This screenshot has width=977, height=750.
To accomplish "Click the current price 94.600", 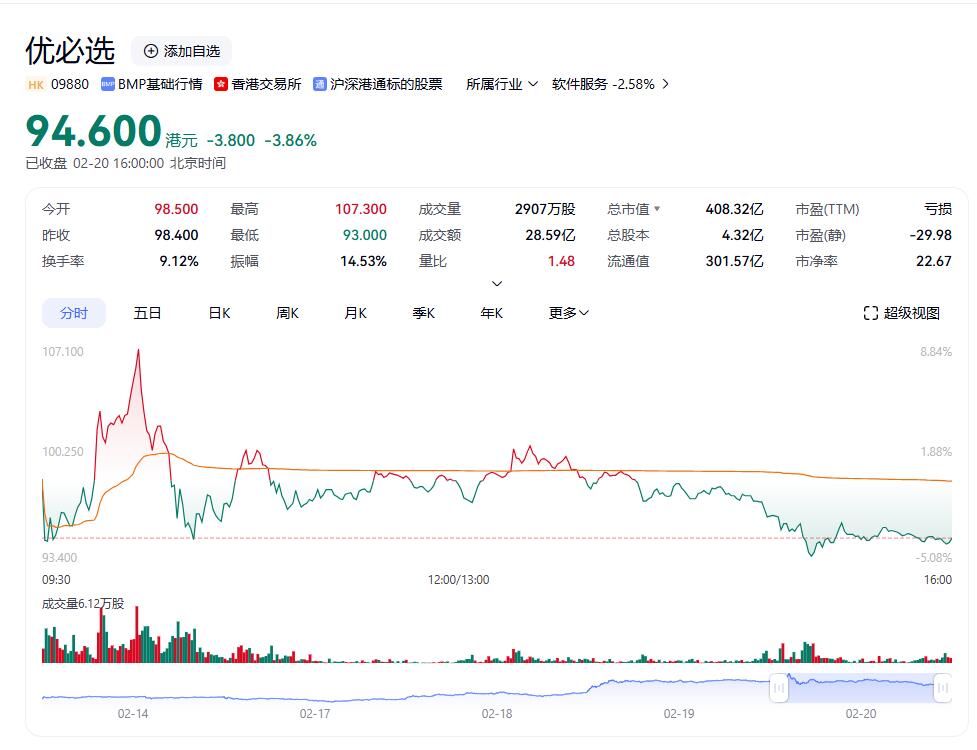I will click(x=93, y=131).
